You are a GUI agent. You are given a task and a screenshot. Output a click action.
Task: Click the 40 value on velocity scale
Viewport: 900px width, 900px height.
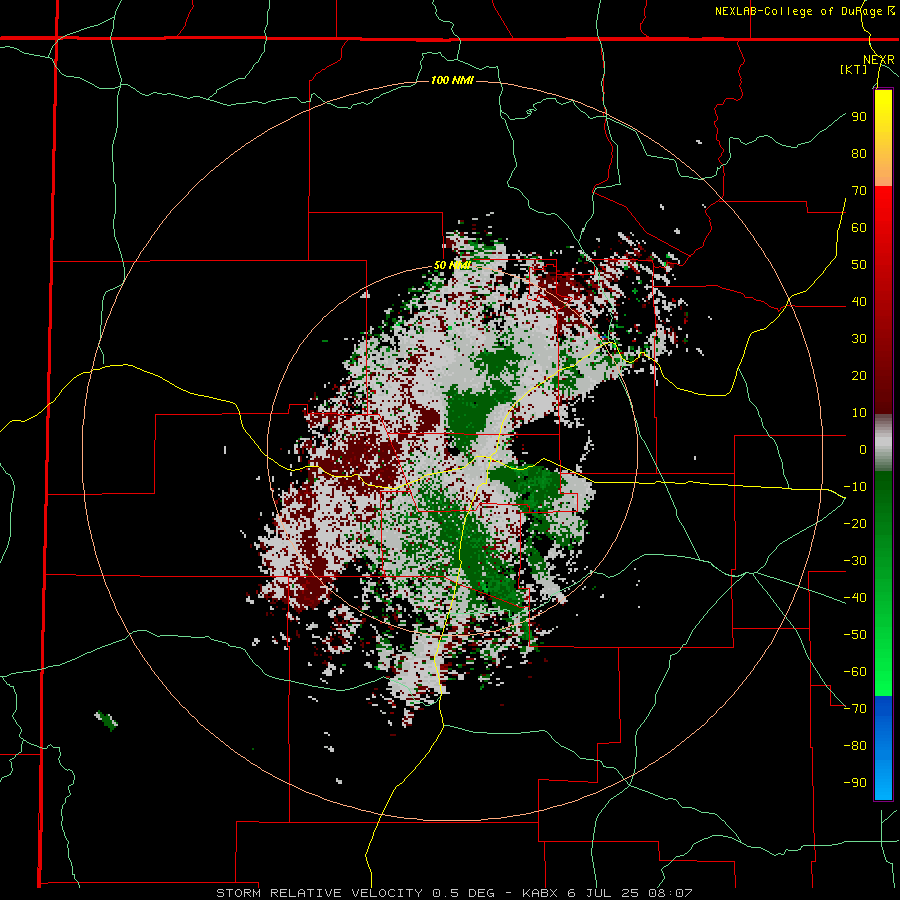point(859,301)
